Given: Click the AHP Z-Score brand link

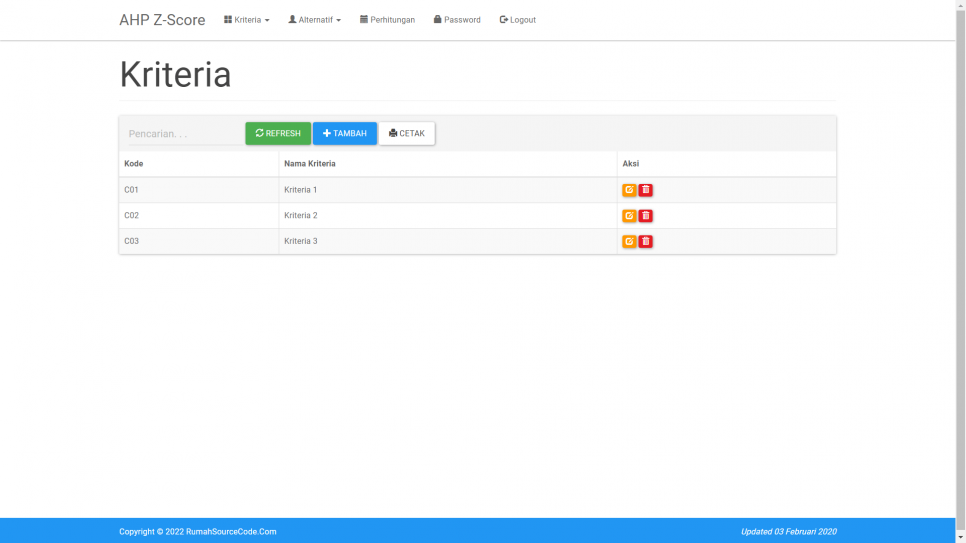Looking at the screenshot, I should click(162, 20).
